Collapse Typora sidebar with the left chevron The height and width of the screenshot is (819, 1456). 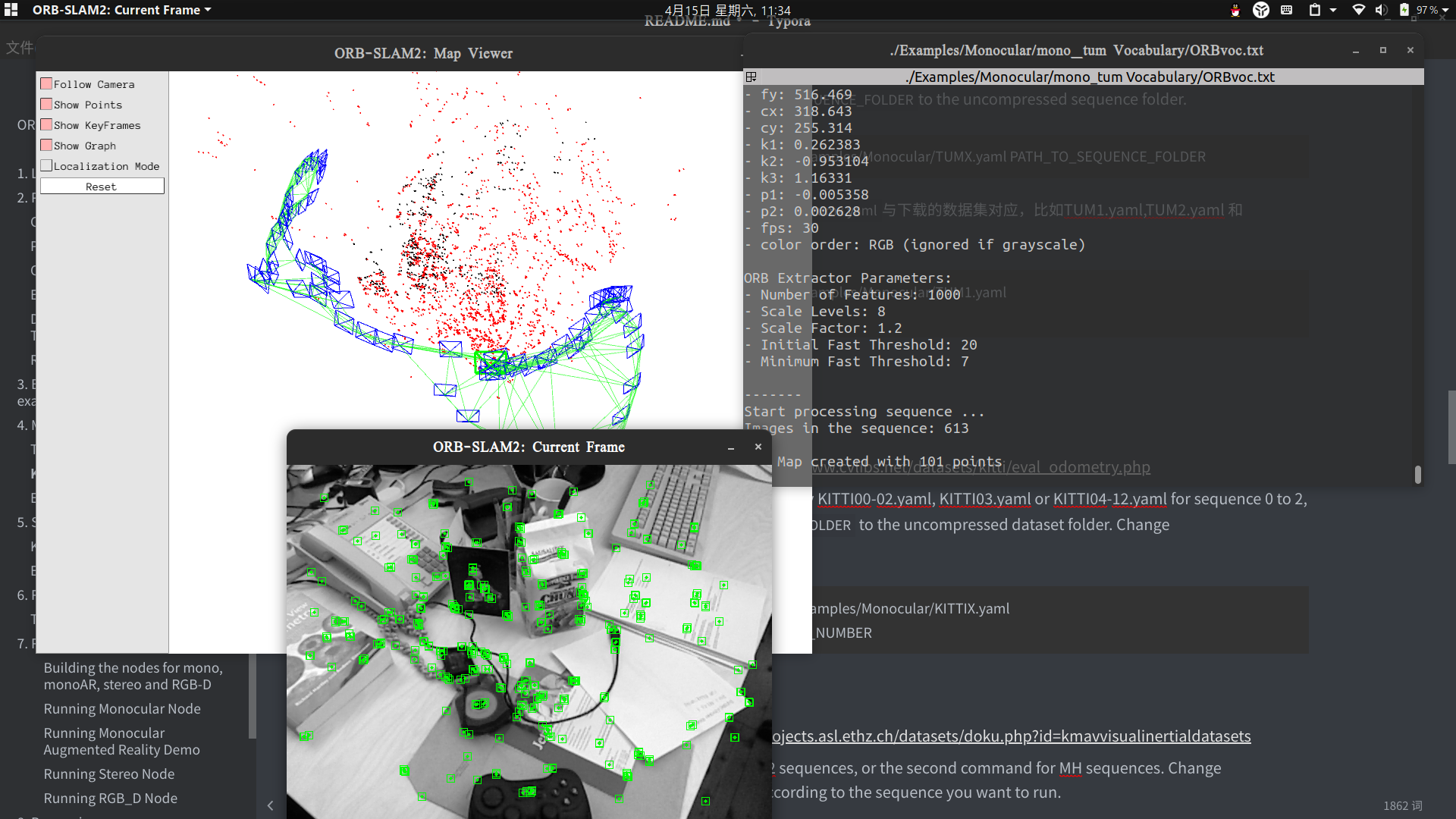click(x=271, y=805)
